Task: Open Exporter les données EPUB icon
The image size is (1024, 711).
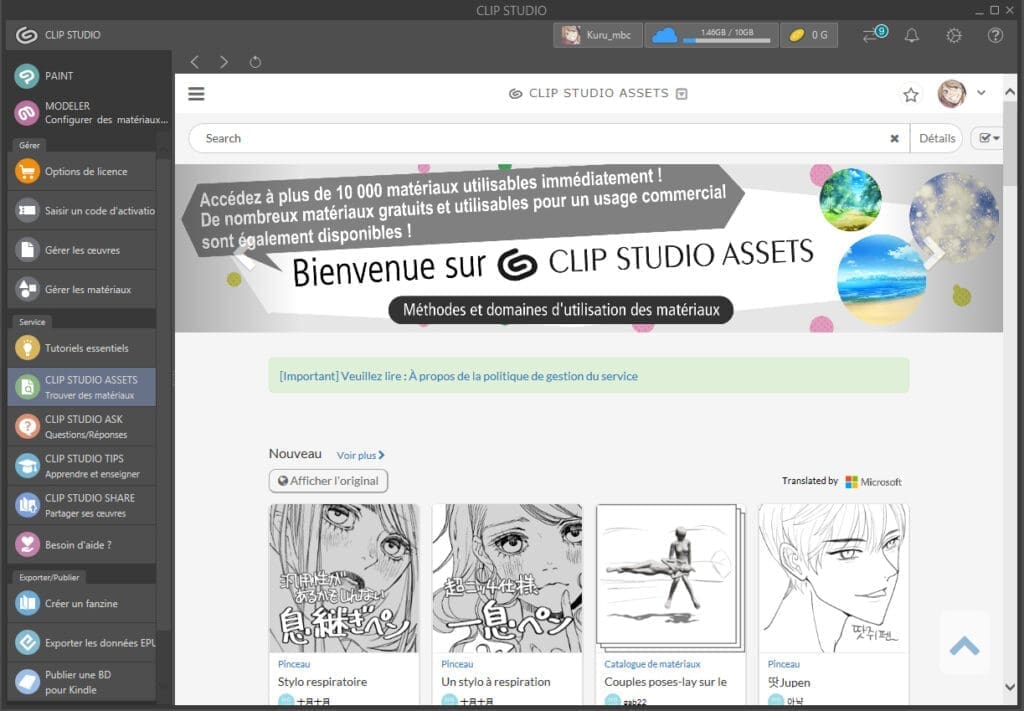Action: click(x=27, y=642)
